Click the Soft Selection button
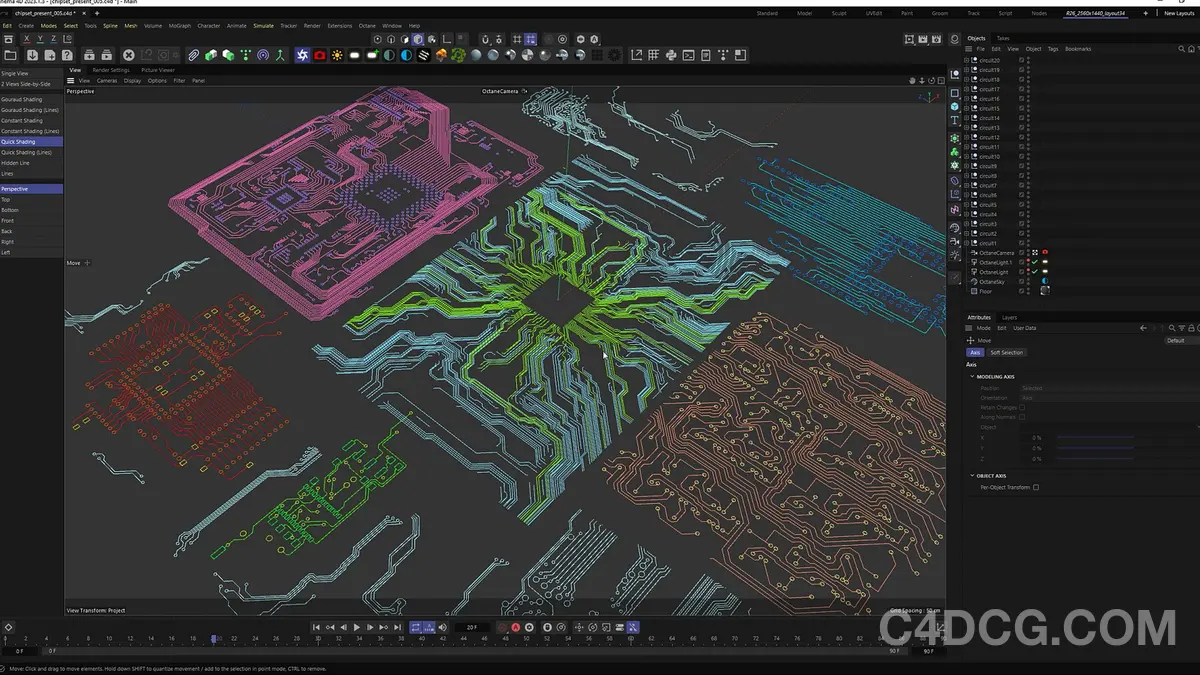The height and width of the screenshot is (675, 1200). 1007,353
